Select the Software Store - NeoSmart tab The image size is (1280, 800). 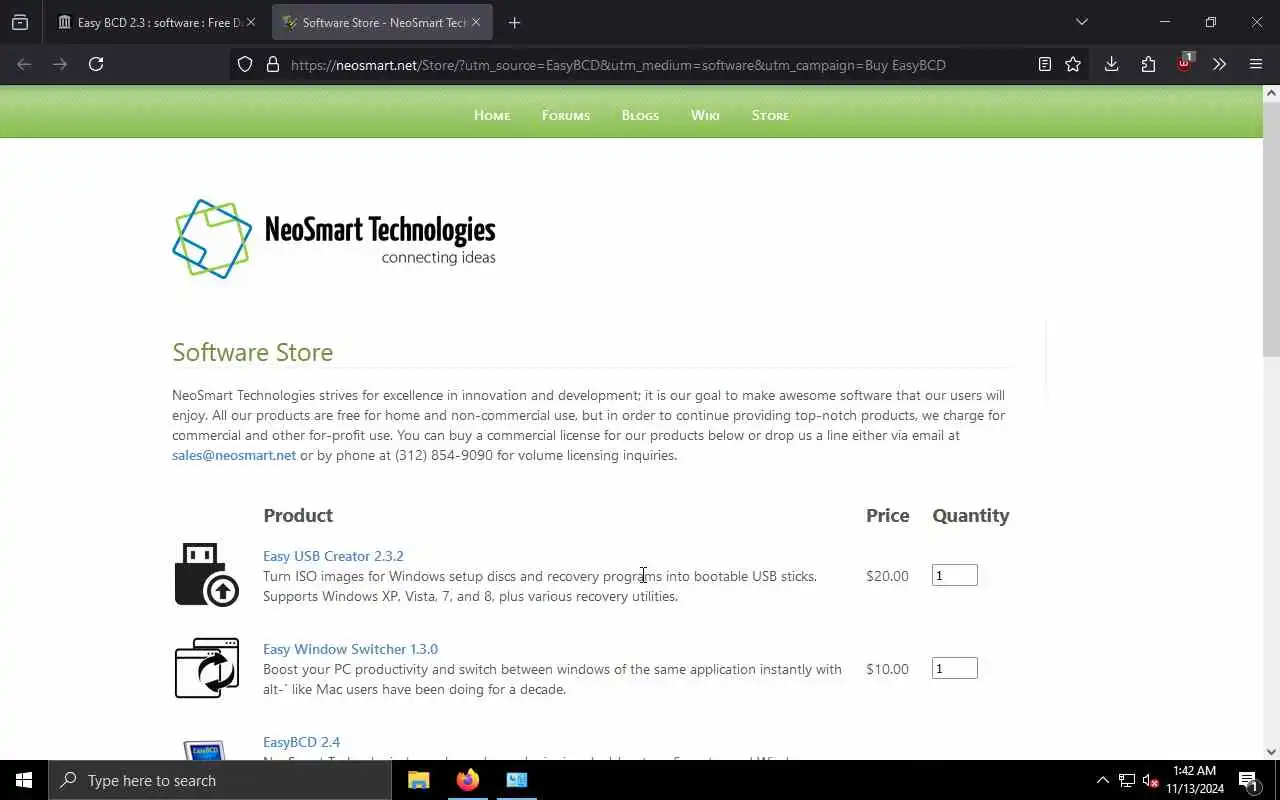tap(381, 22)
